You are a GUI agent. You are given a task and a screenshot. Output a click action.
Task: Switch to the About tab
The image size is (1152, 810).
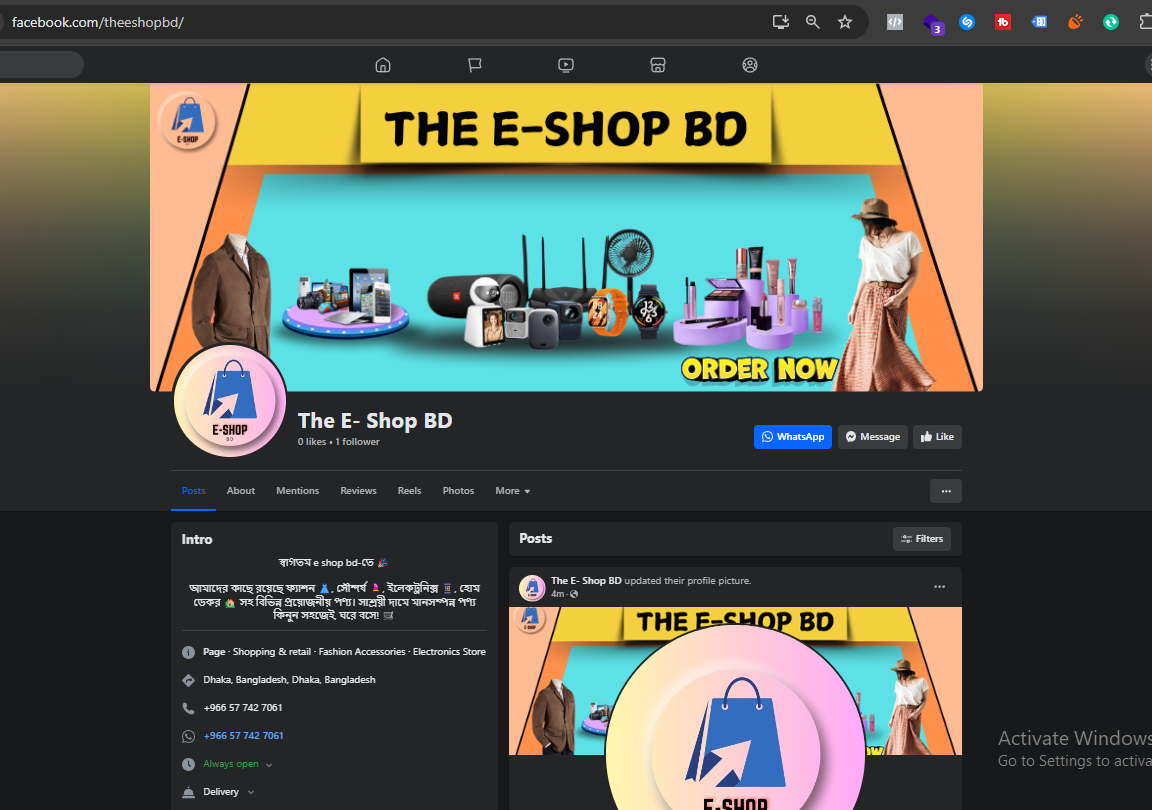(240, 491)
